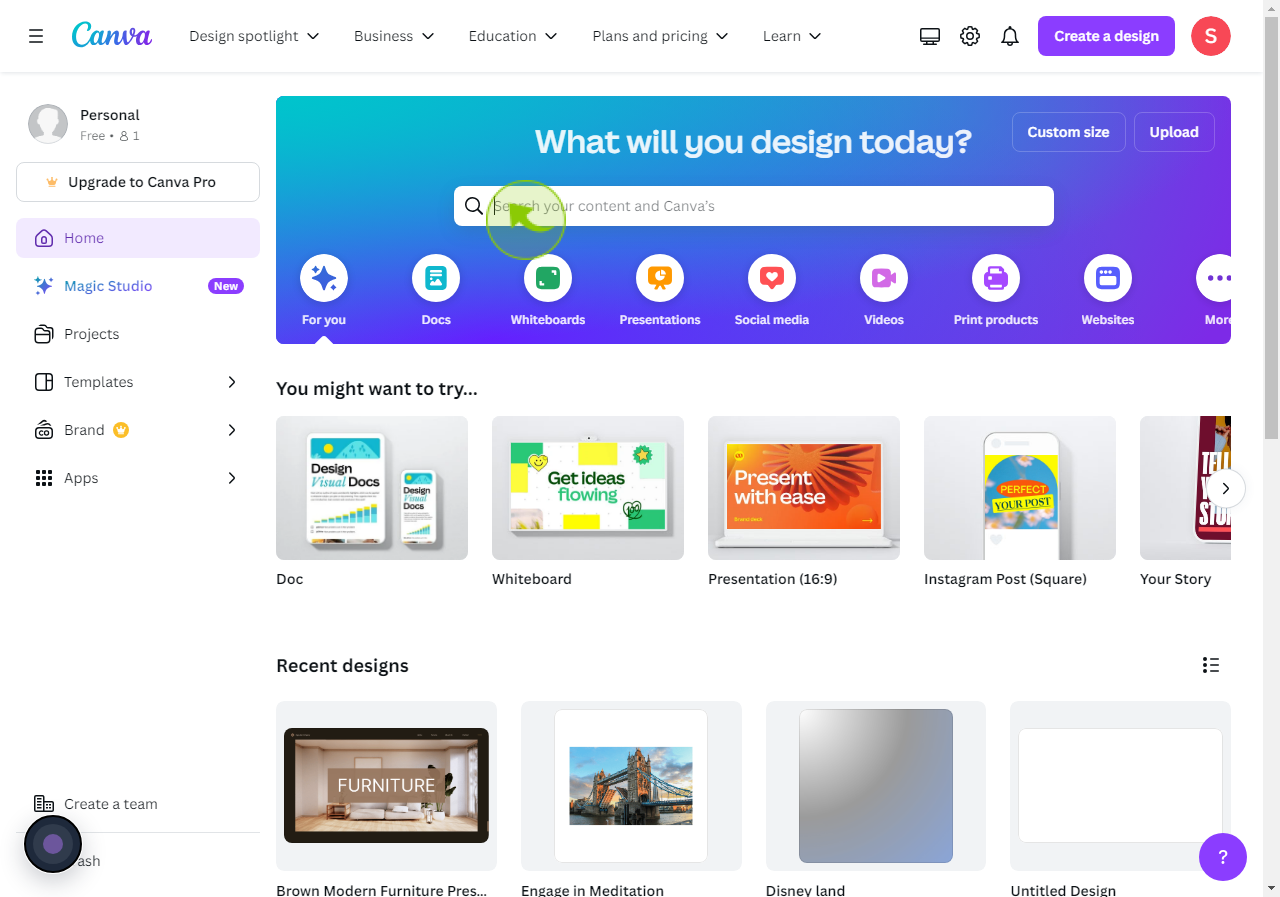Screen dimensions: 1280x897
Task: Expand the Business dropdown
Action: click(394, 36)
